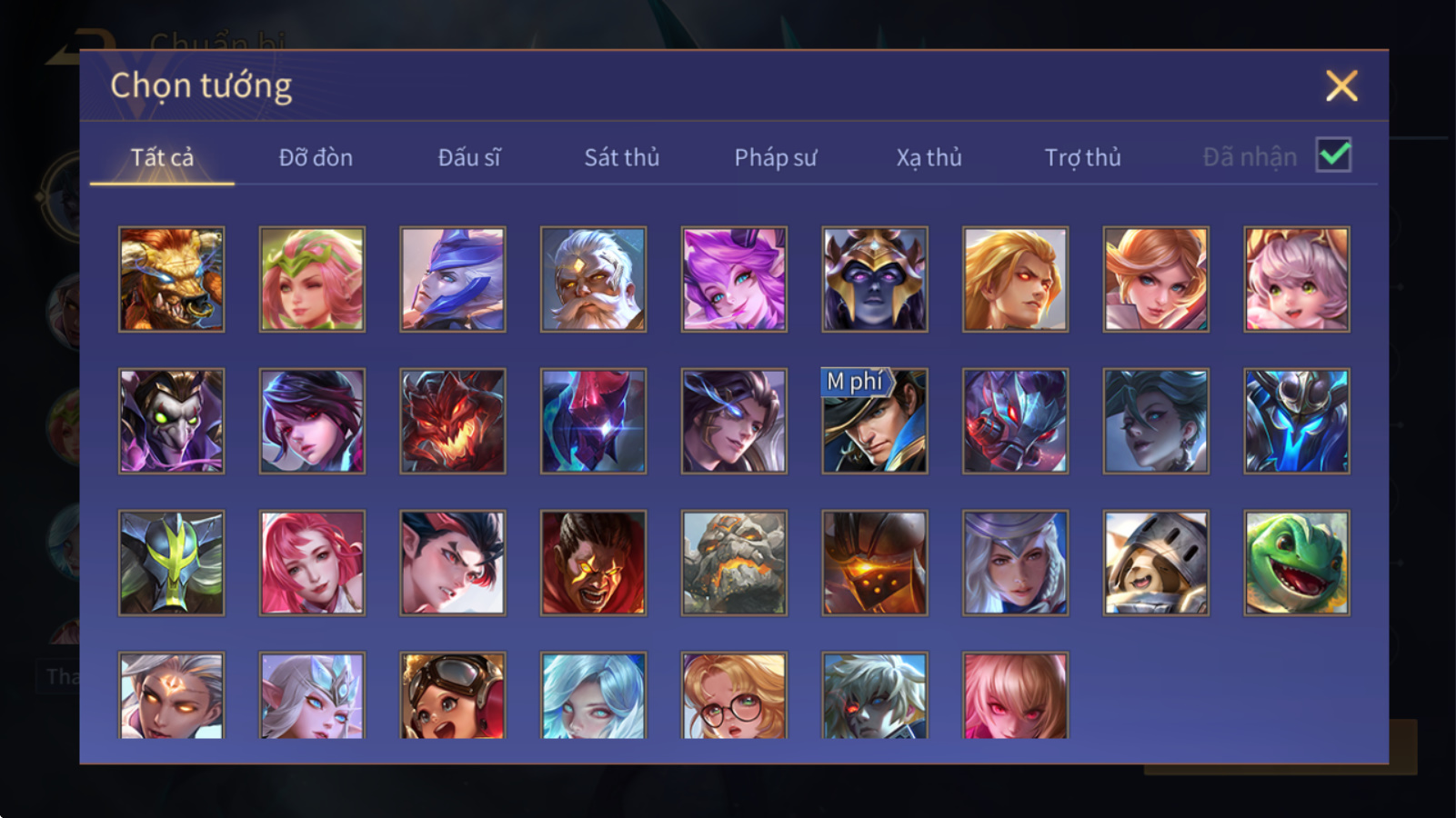Viewport: 1456px width, 818px height.
Task: Select the green chameleon hero portrait
Action: [1297, 563]
